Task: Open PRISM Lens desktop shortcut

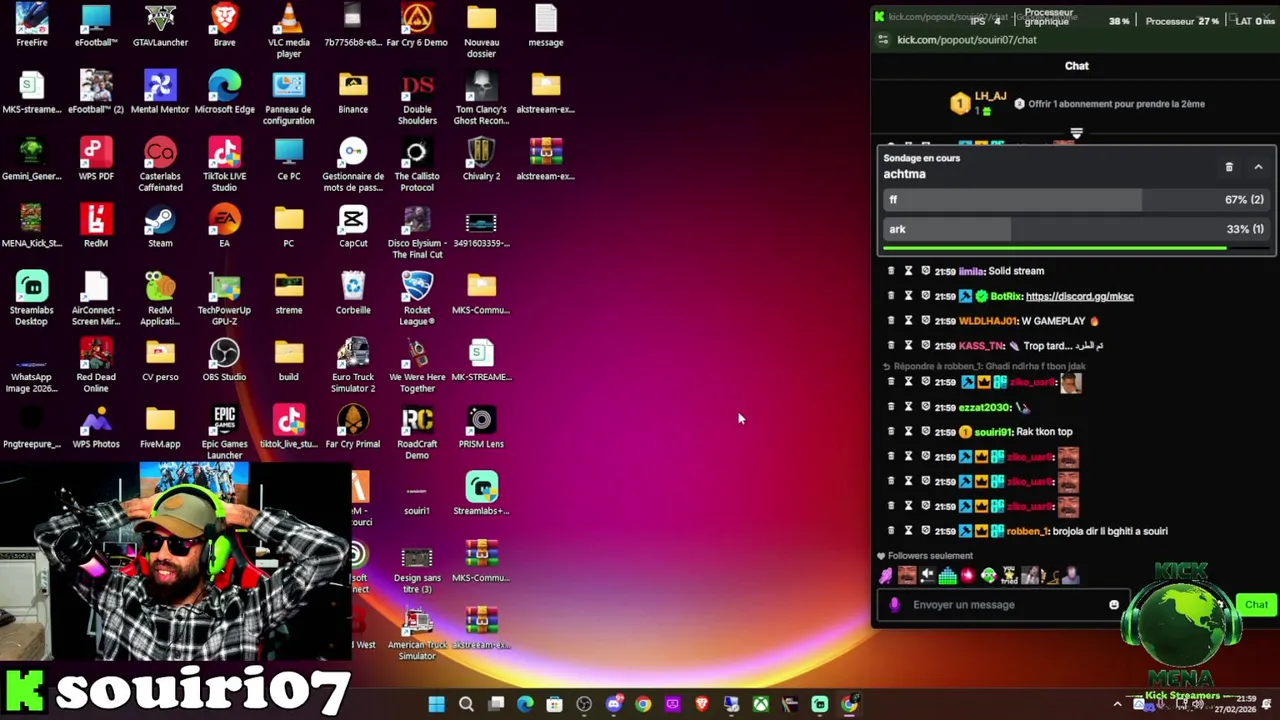Action: pyautogui.click(x=481, y=428)
